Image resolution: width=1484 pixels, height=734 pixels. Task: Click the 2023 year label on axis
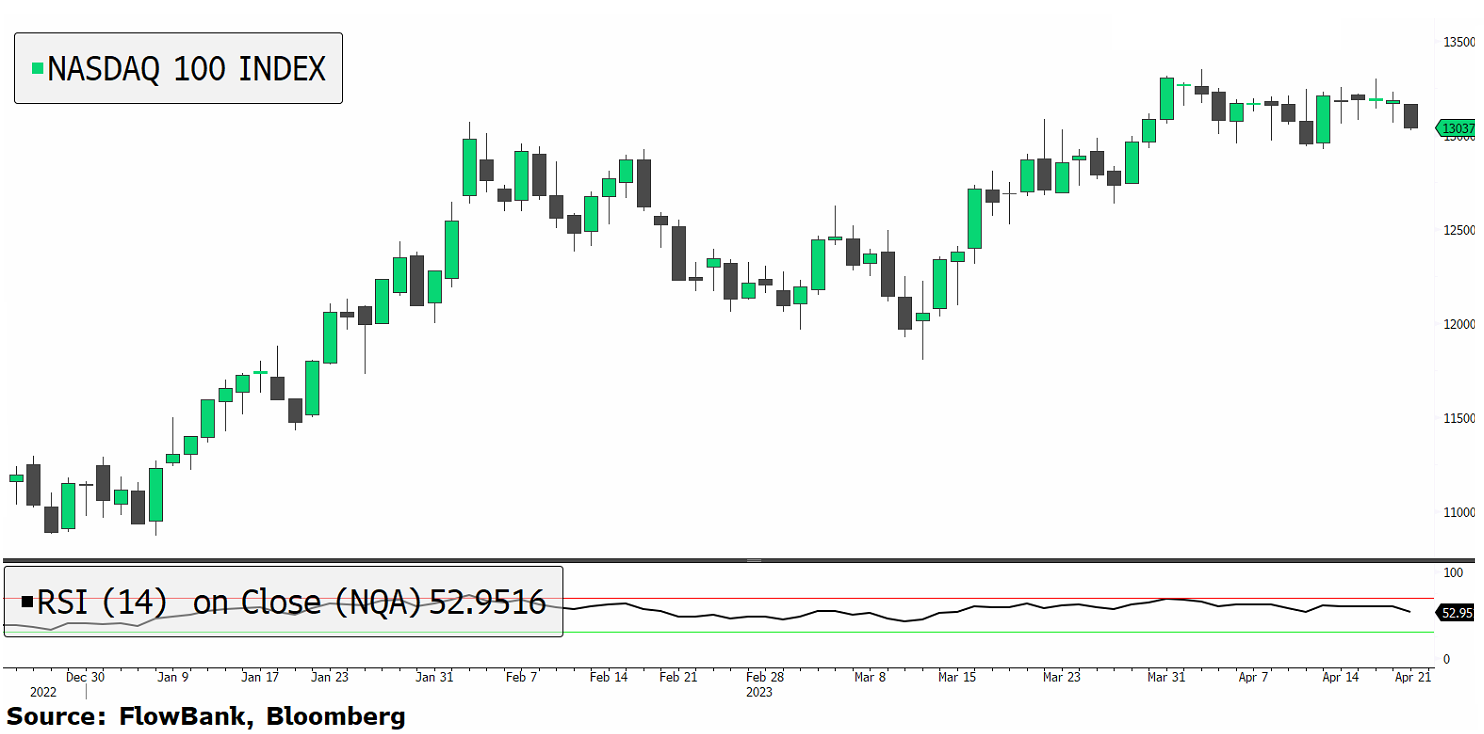(x=760, y=691)
